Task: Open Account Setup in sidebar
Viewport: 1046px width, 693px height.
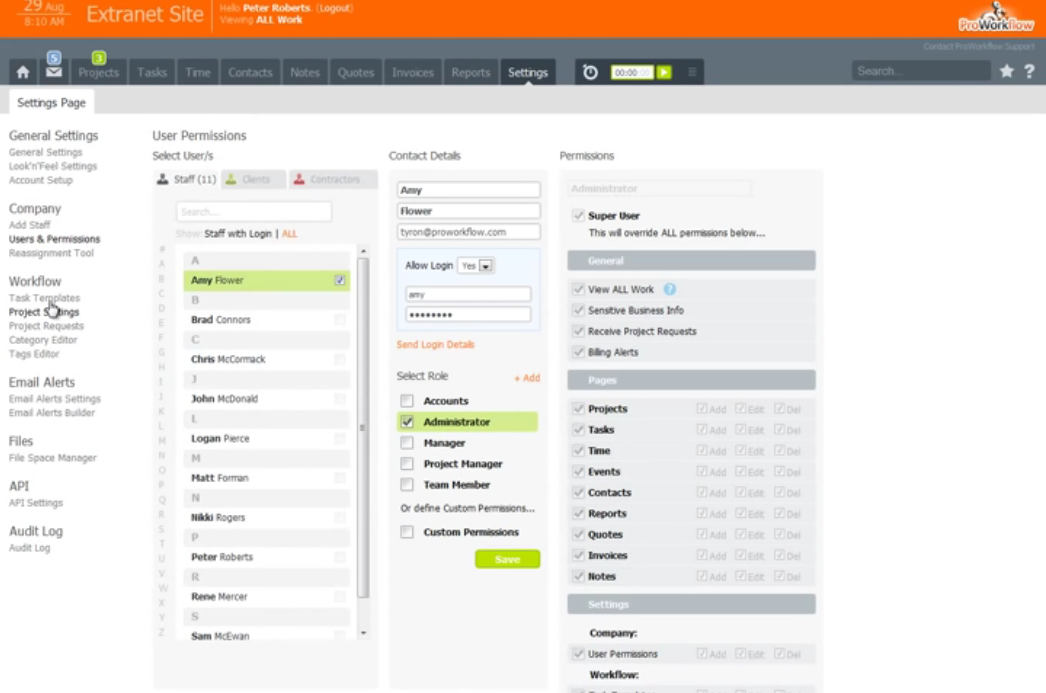Action: tap(41, 180)
